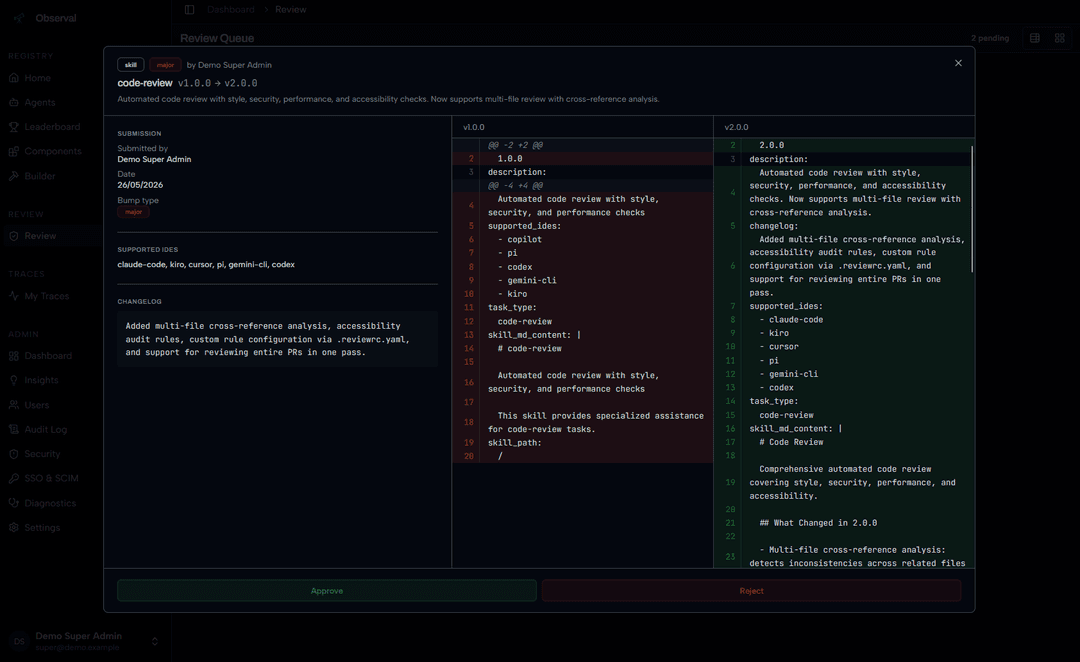Click the My Traces activity icon
Screen dimensions: 1080x662
tap(14, 296)
